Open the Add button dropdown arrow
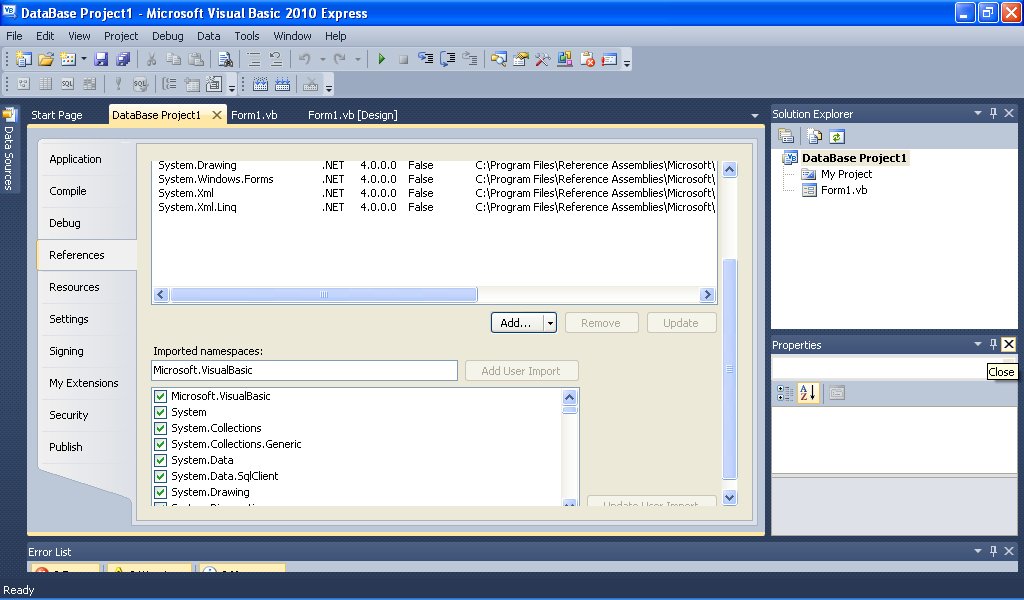1024x600 pixels. [x=550, y=323]
